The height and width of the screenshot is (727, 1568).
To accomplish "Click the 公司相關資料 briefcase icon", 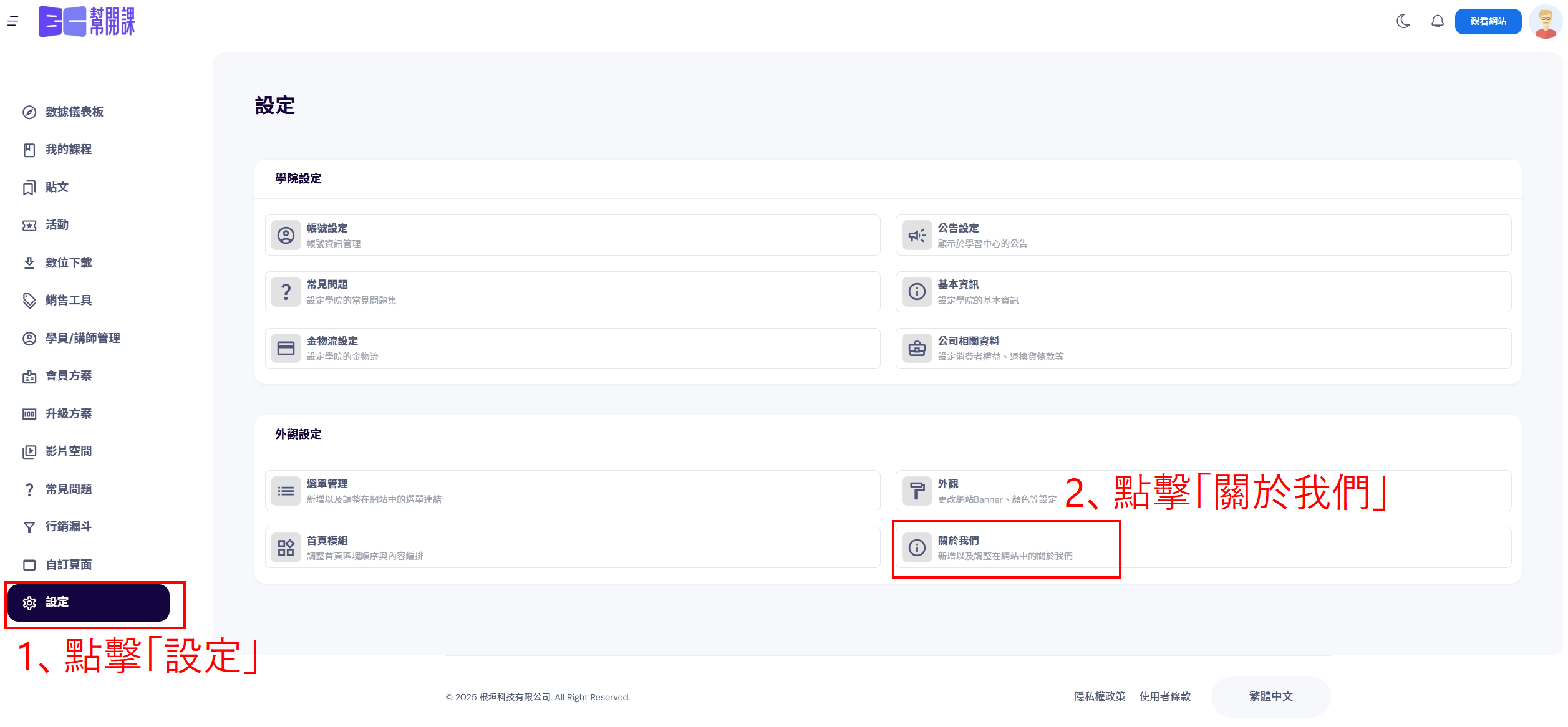I will tap(917, 348).
